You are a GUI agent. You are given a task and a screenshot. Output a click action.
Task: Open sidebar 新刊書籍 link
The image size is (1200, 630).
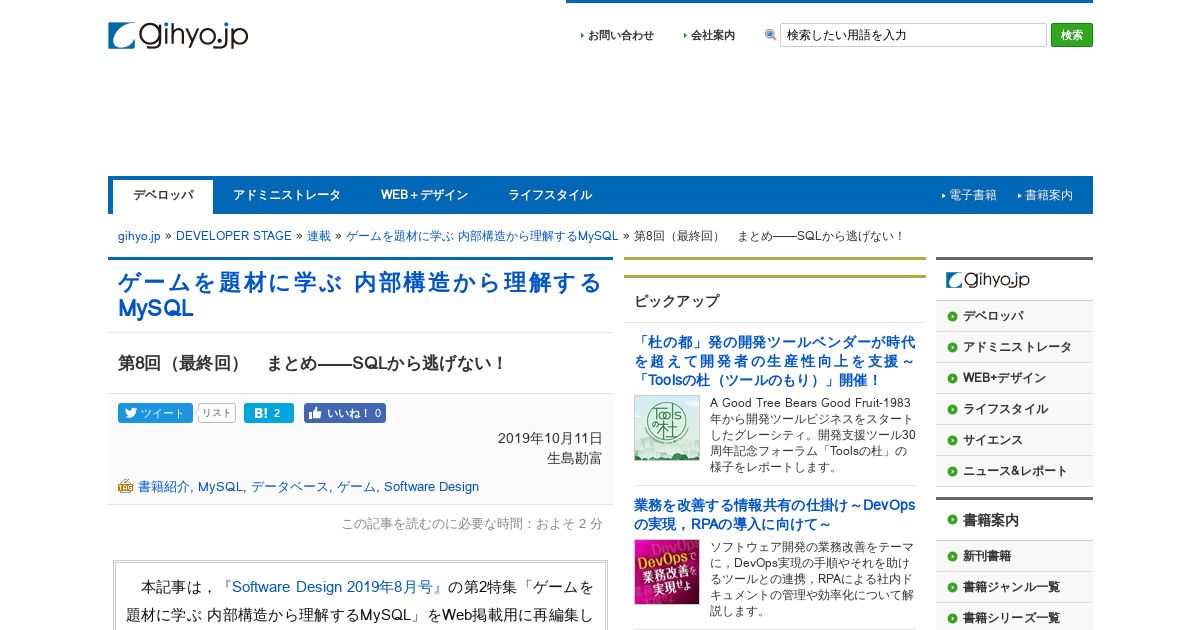(987, 556)
